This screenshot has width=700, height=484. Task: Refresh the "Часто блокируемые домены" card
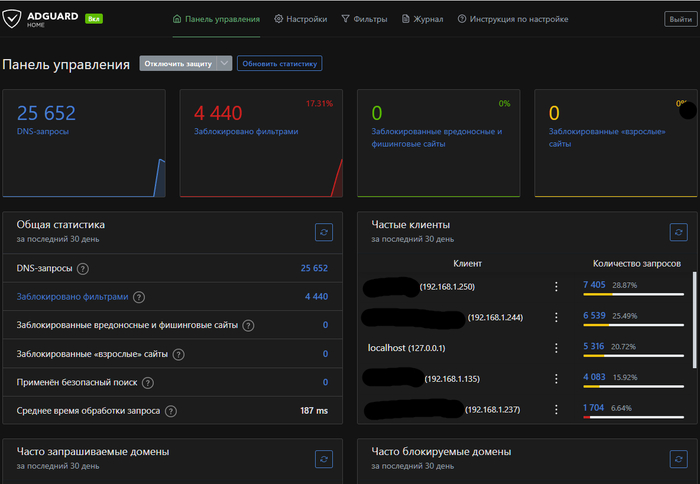678,458
